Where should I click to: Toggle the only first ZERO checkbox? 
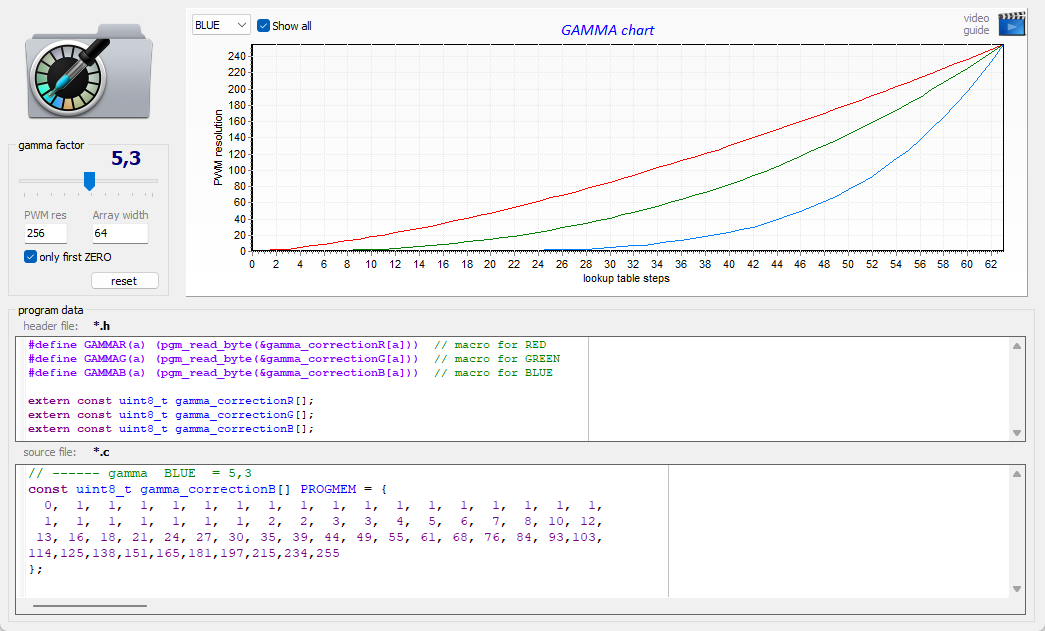(30, 257)
